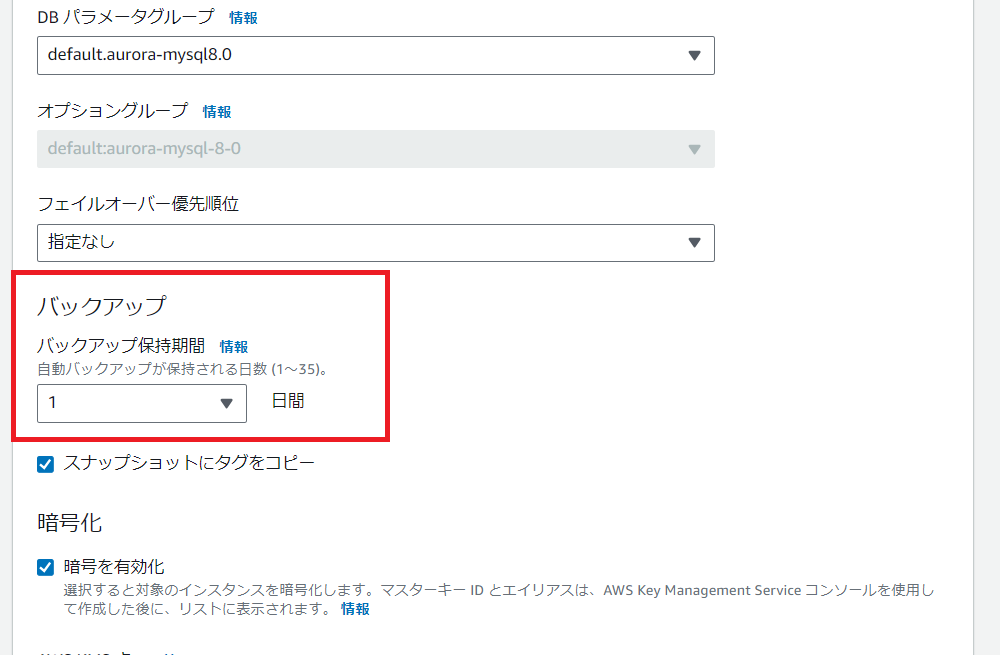Click the 自動バックアップが保持される日数 (1～35) hint text
1000x655 pixels.
coord(182,369)
